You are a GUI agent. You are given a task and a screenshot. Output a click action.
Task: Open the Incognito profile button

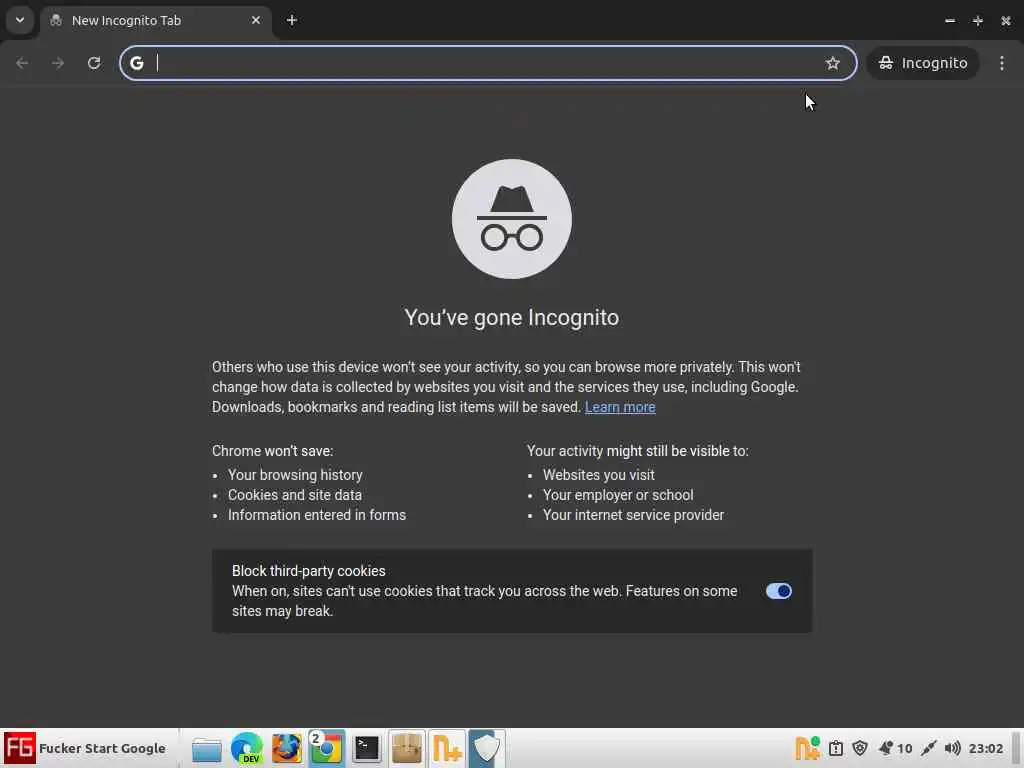923,63
